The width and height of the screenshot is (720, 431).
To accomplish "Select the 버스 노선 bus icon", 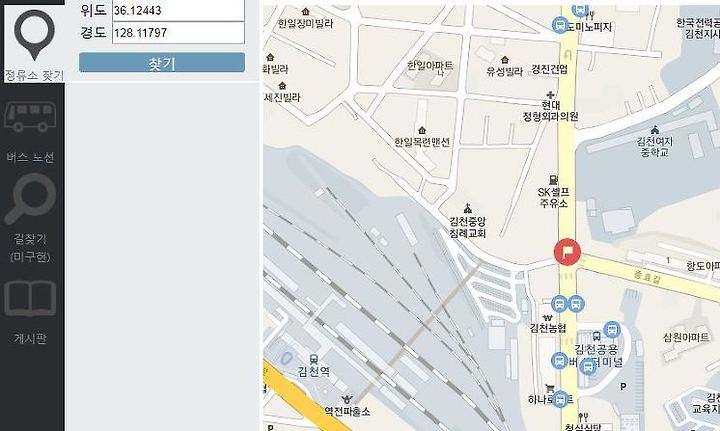I will click(x=30, y=117).
